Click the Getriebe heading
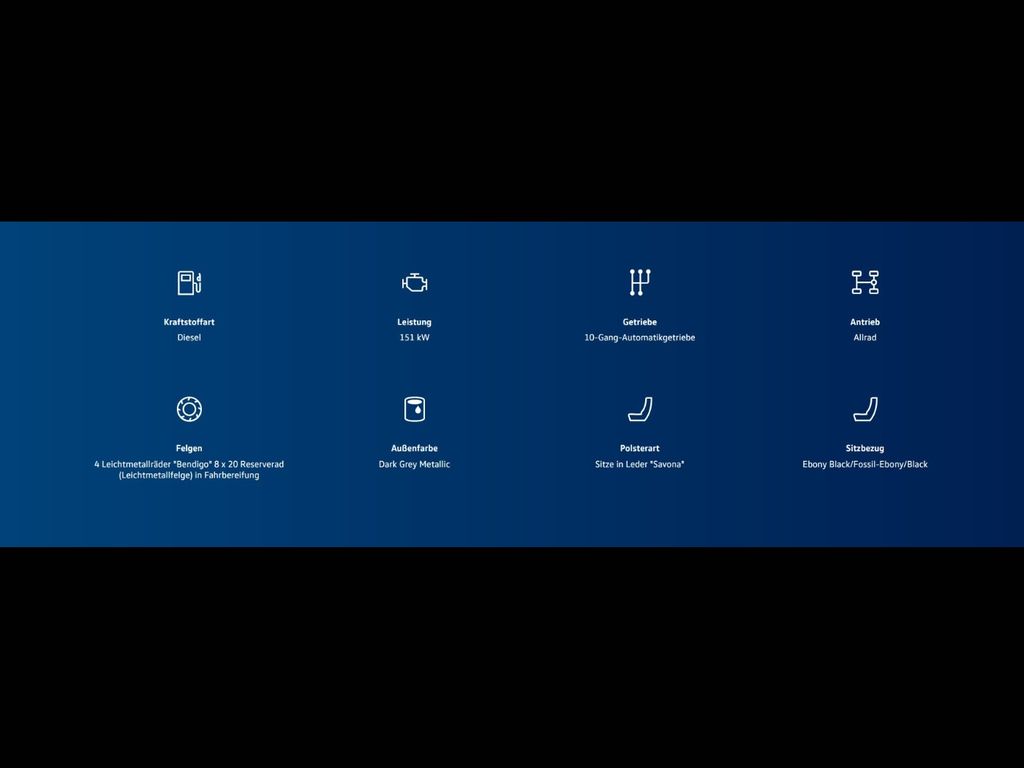Screen dimensions: 1024x768 [640, 322]
